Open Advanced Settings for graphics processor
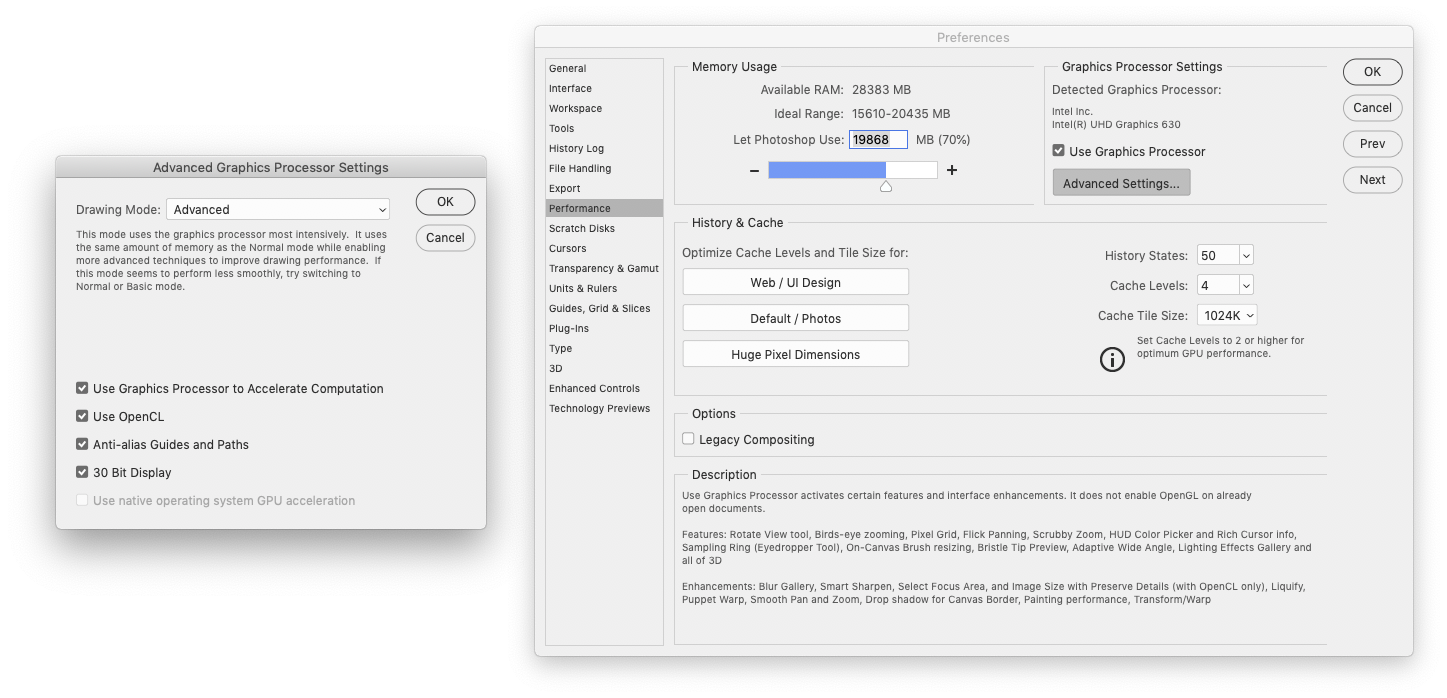This screenshot has height=698, width=1447. point(1121,183)
